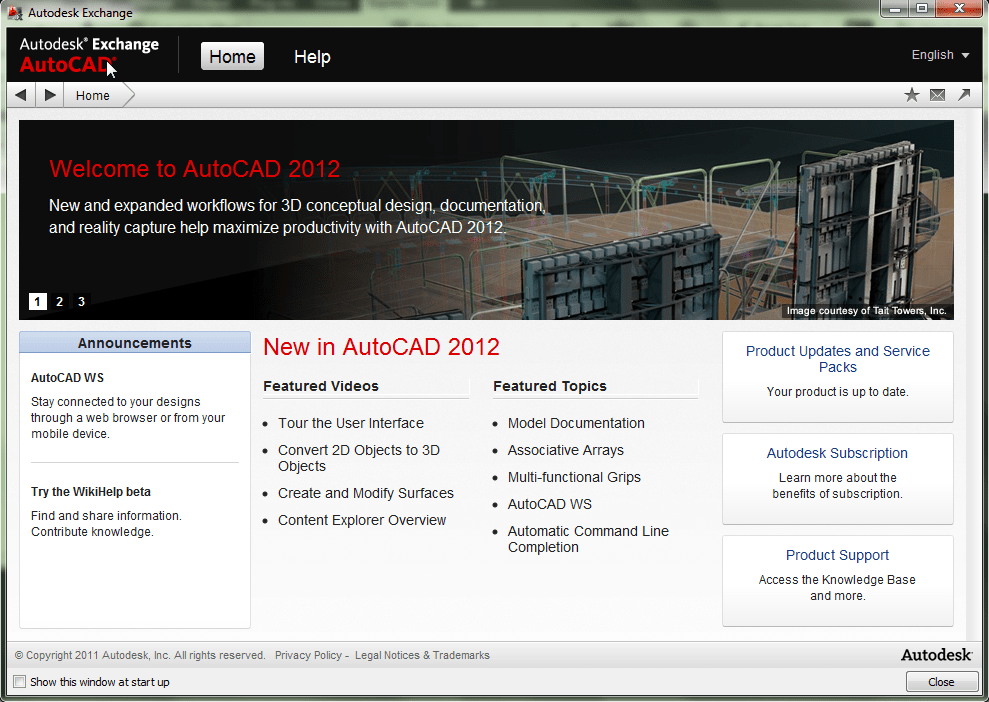Image resolution: width=989 pixels, height=702 pixels.
Task: Enable Show this window at start up
Action: pos(19,681)
